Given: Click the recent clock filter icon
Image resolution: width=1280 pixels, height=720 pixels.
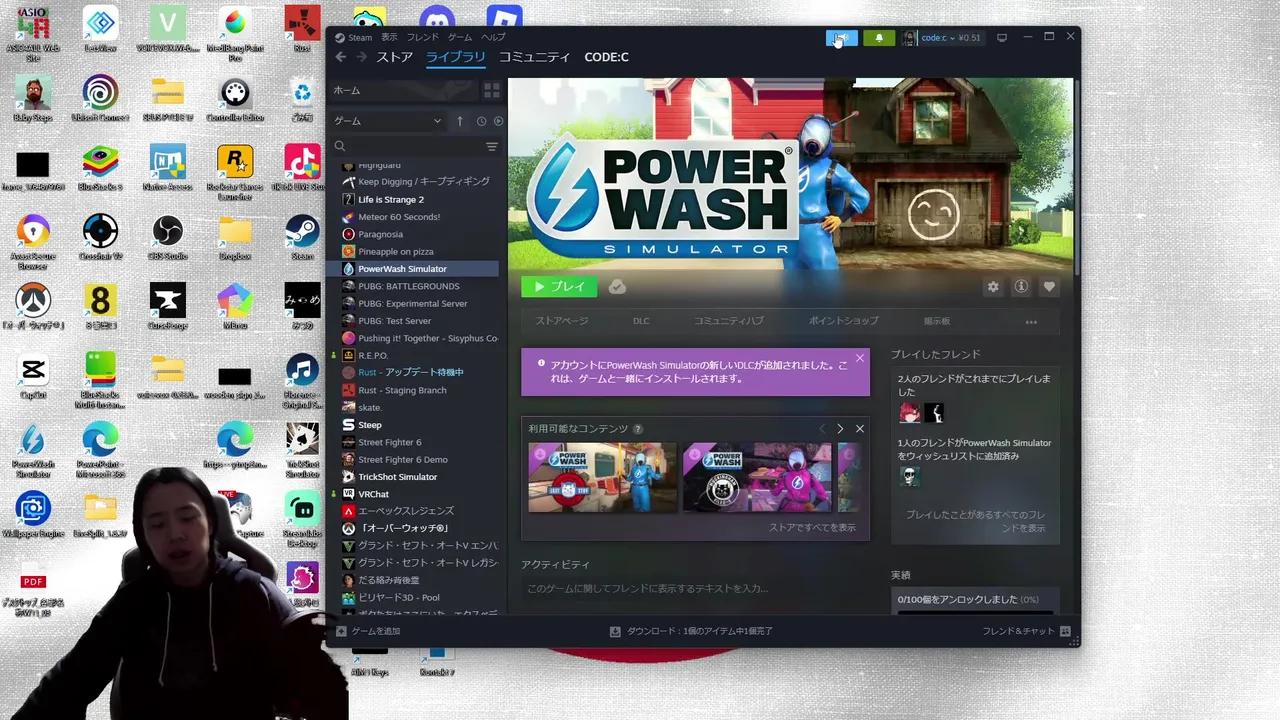Looking at the screenshot, I should click(x=481, y=121).
